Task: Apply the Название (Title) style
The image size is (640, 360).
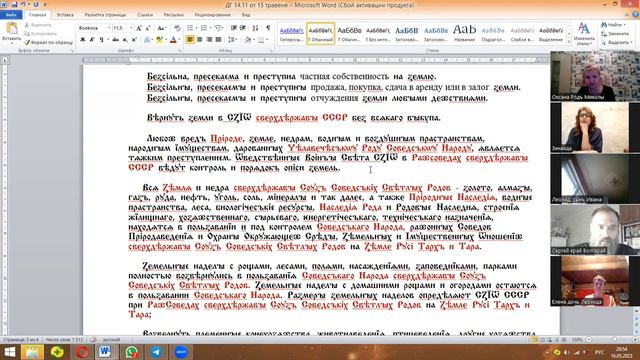Action: point(464,34)
